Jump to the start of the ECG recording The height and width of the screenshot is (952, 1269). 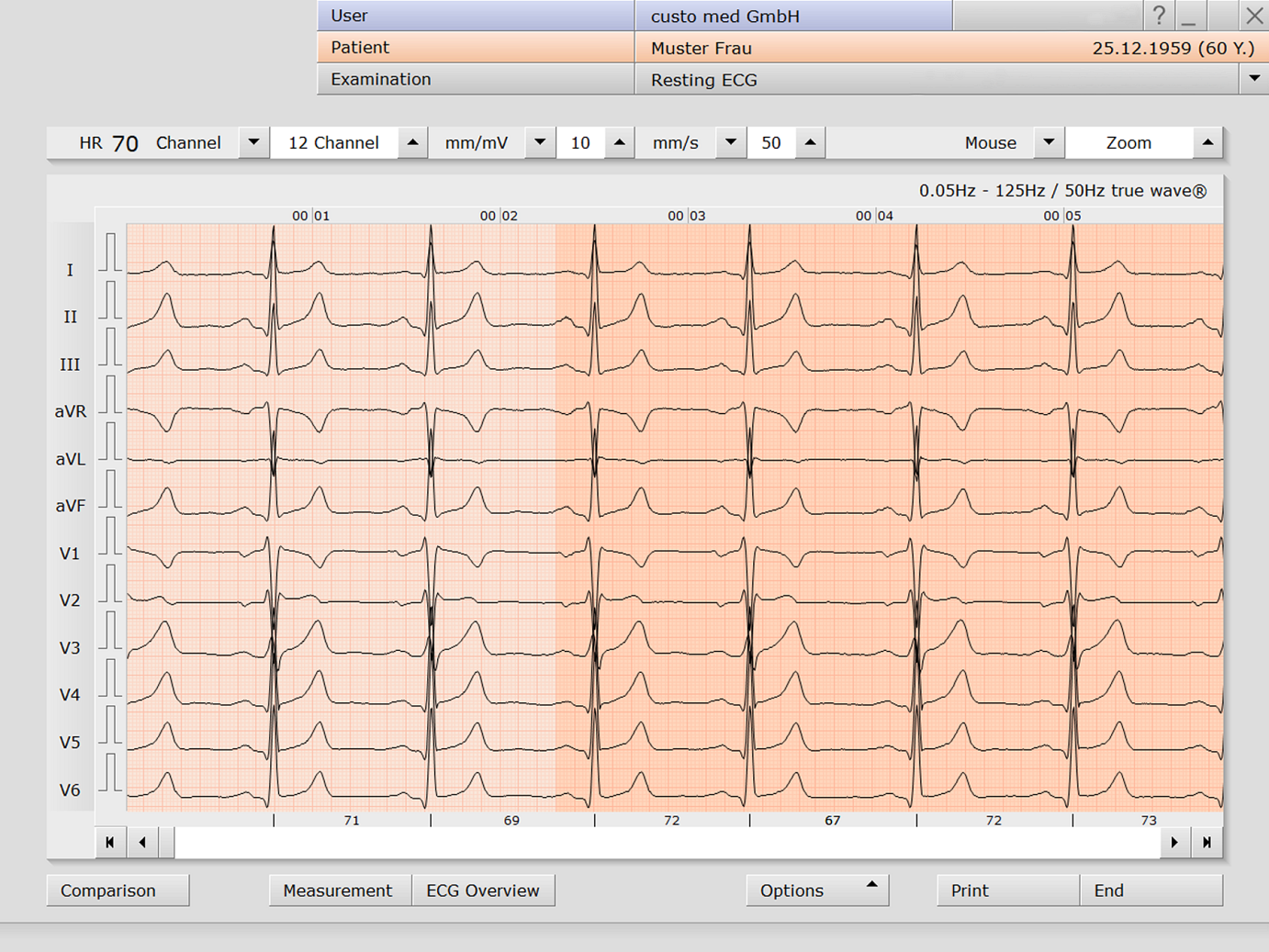point(110,842)
